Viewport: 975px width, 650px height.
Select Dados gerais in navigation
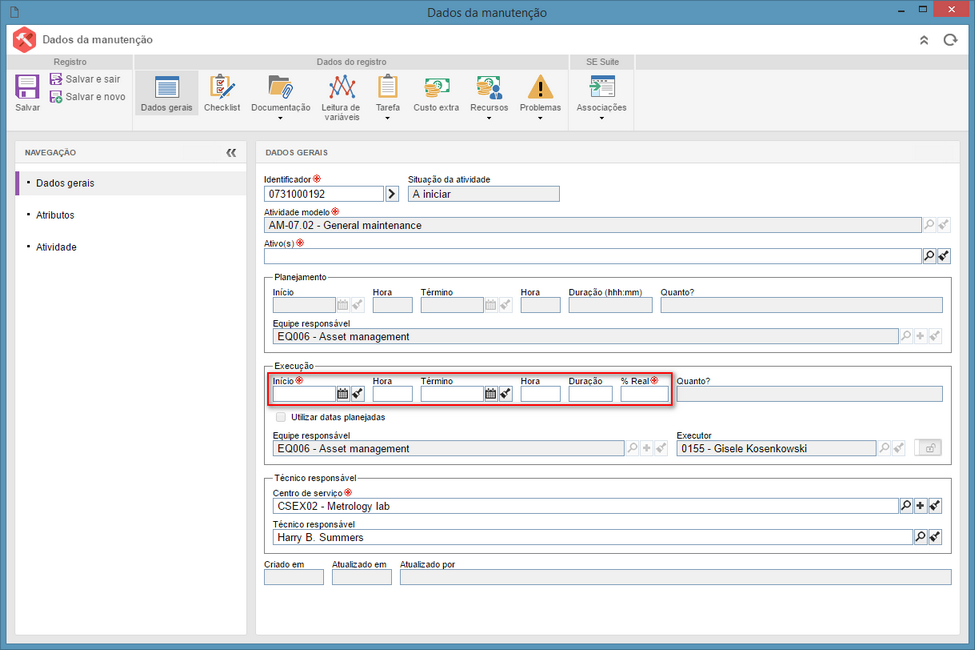point(131,183)
